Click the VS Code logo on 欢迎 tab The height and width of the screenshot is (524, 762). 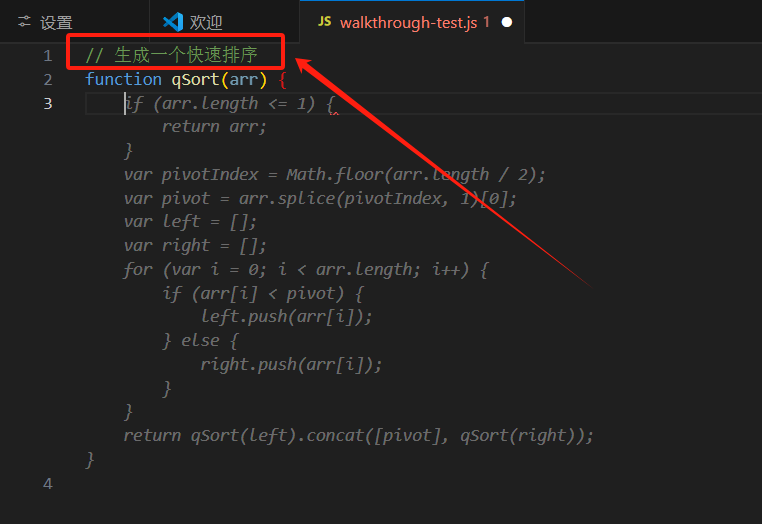173,22
